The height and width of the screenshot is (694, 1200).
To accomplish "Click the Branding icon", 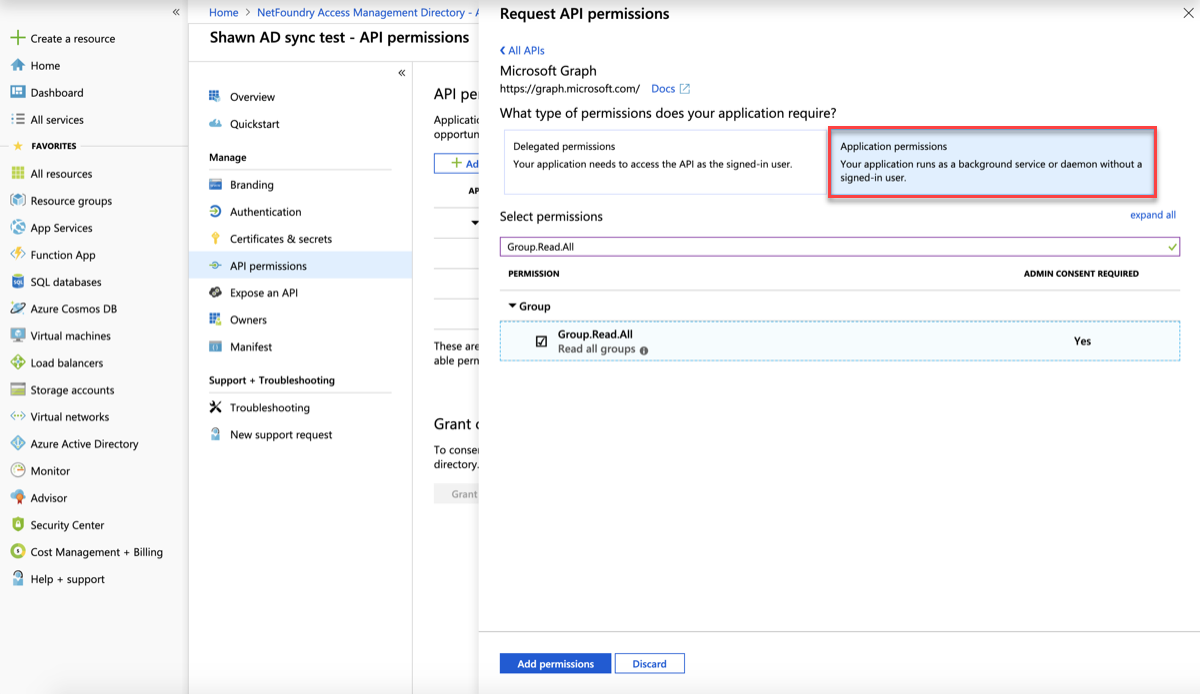I will pos(214,184).
